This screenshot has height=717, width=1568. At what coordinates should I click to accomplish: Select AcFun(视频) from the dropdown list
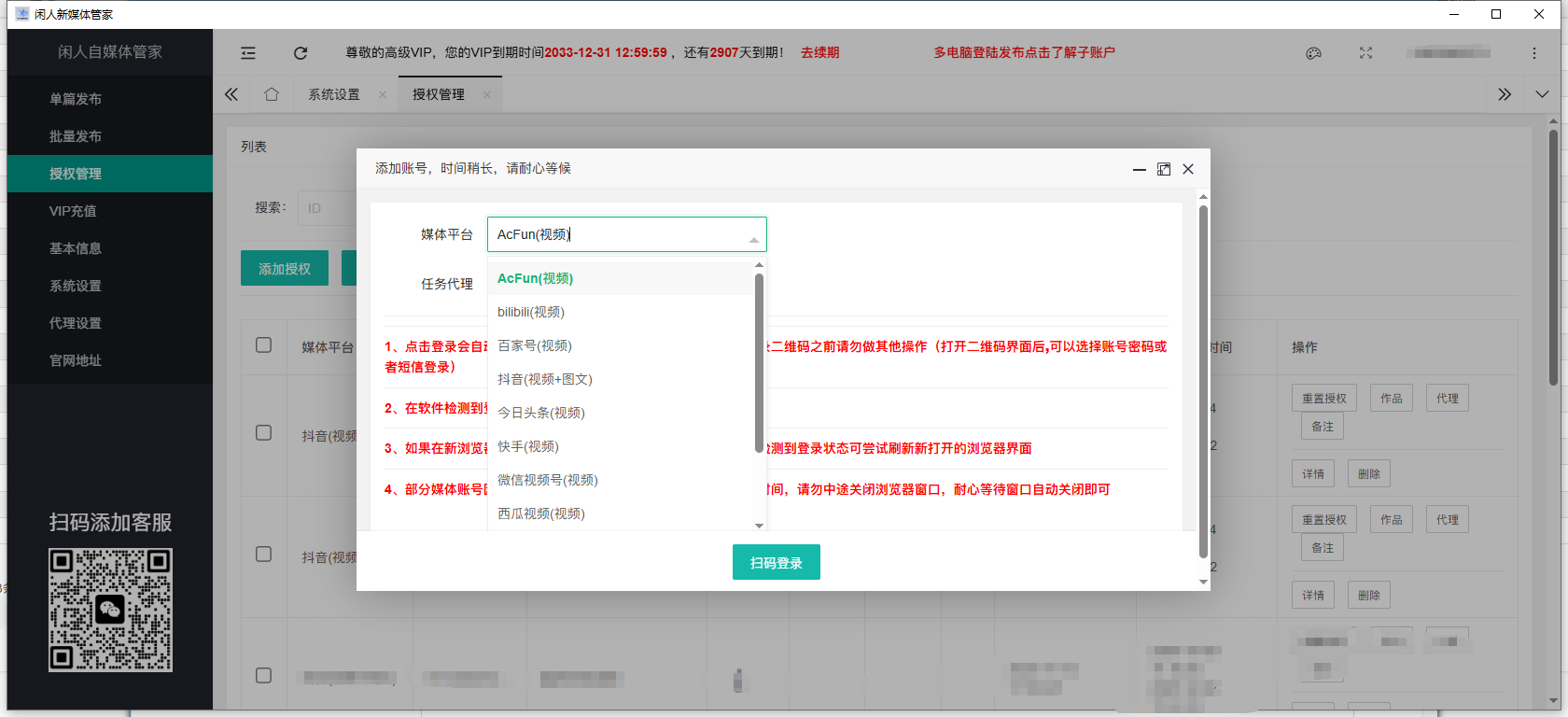tap(621, 278)
